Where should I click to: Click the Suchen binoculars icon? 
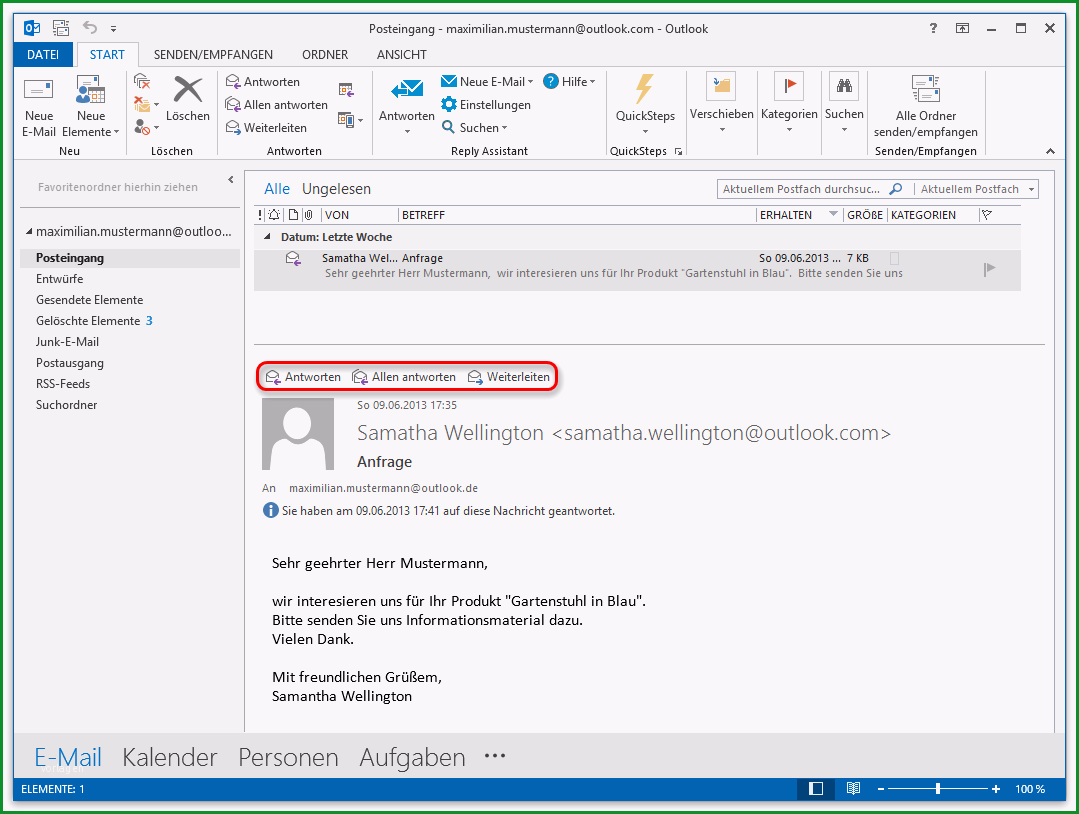[844, 86]
